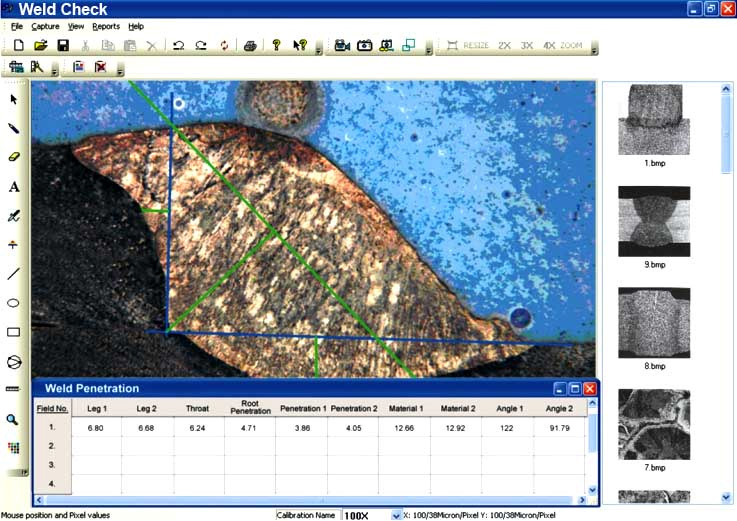Open the Capture menu
The width and height of the screenshot is (737, 521).
tap(45, 26)
